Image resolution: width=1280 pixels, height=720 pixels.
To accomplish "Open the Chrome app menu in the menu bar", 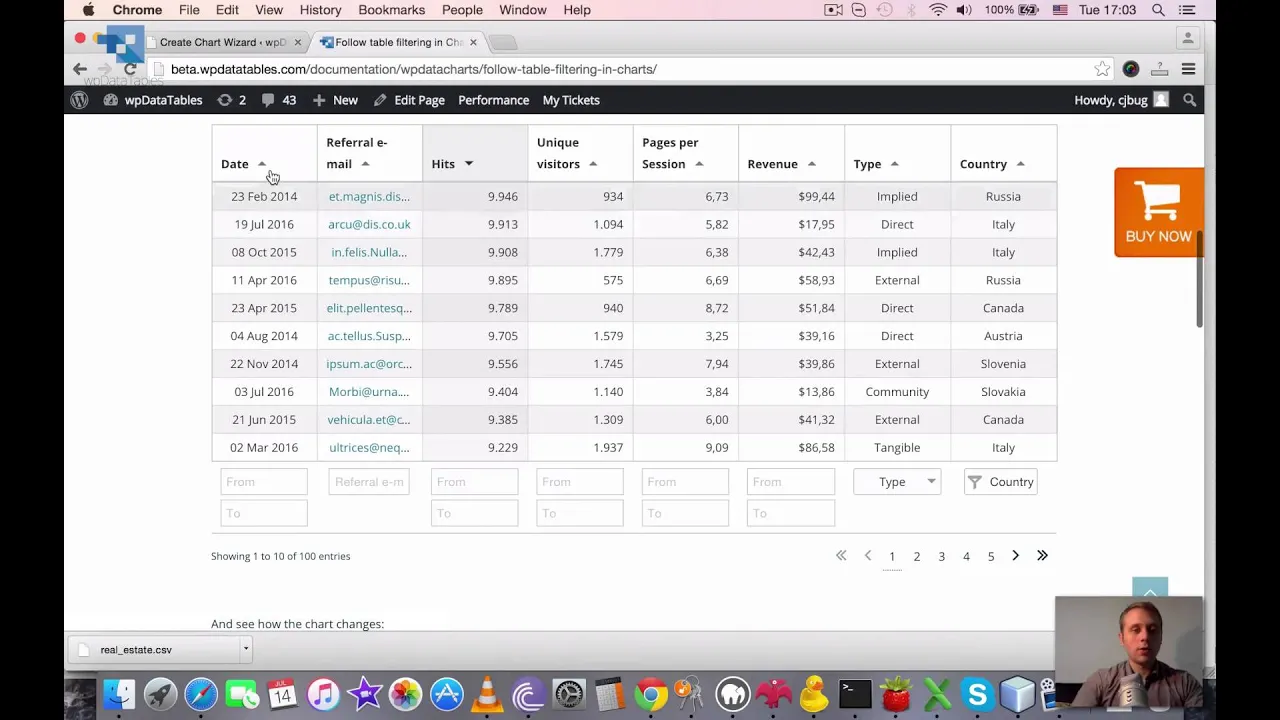I will tap(137, 10).
